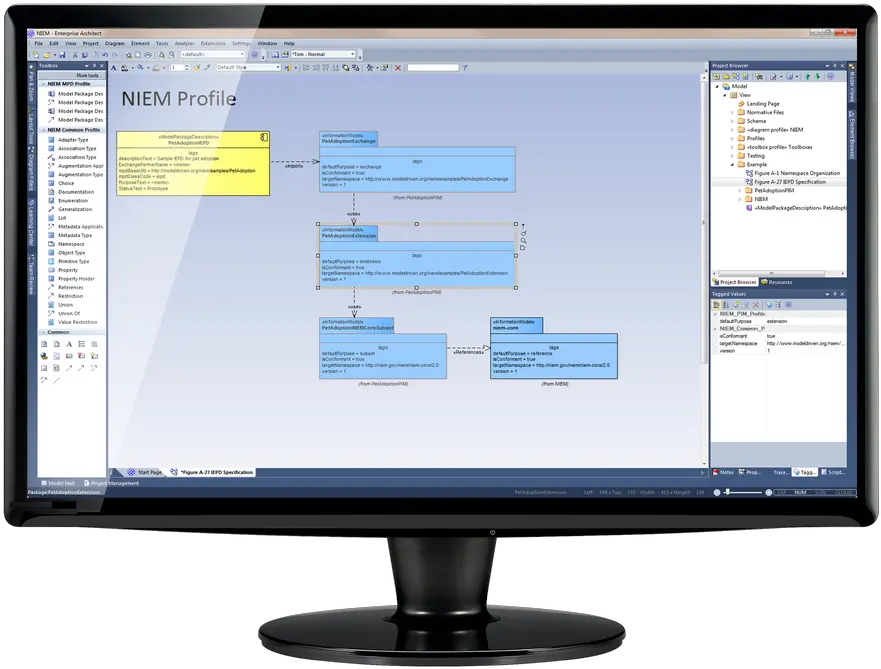
Task: Collapse the Example folder
Action: pos(732,165)
